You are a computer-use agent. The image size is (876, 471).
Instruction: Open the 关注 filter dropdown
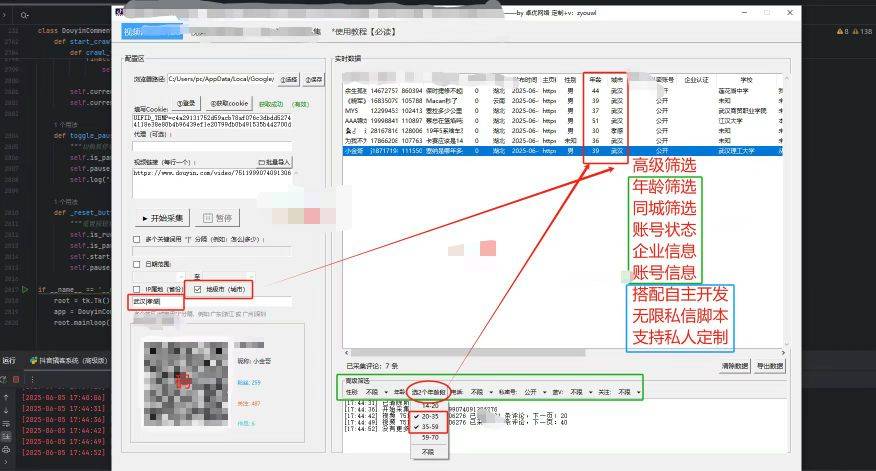629,392
